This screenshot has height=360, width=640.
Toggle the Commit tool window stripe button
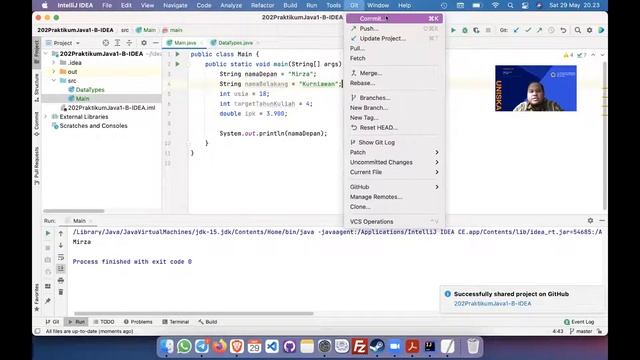[x=37, y=124]
